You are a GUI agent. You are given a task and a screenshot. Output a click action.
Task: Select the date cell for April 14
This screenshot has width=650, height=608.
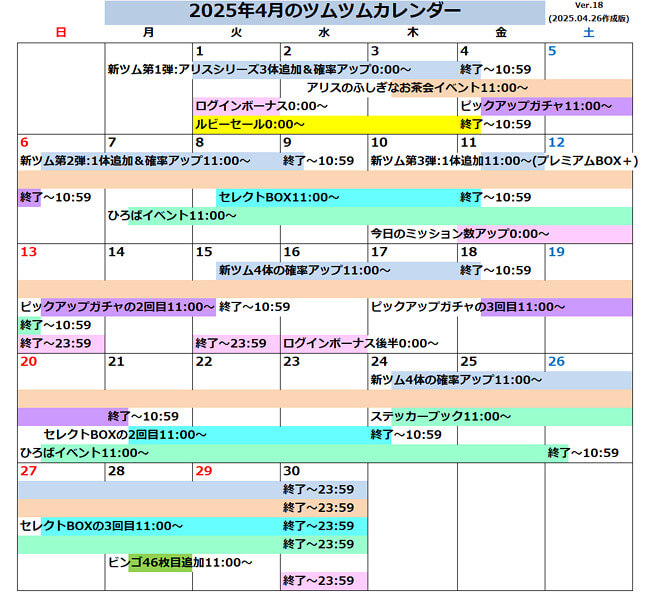117,252
